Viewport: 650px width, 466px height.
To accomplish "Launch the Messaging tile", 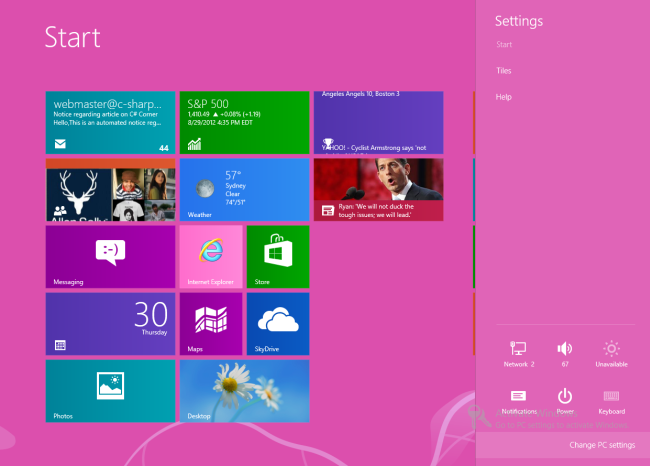I will click(110, 257).
